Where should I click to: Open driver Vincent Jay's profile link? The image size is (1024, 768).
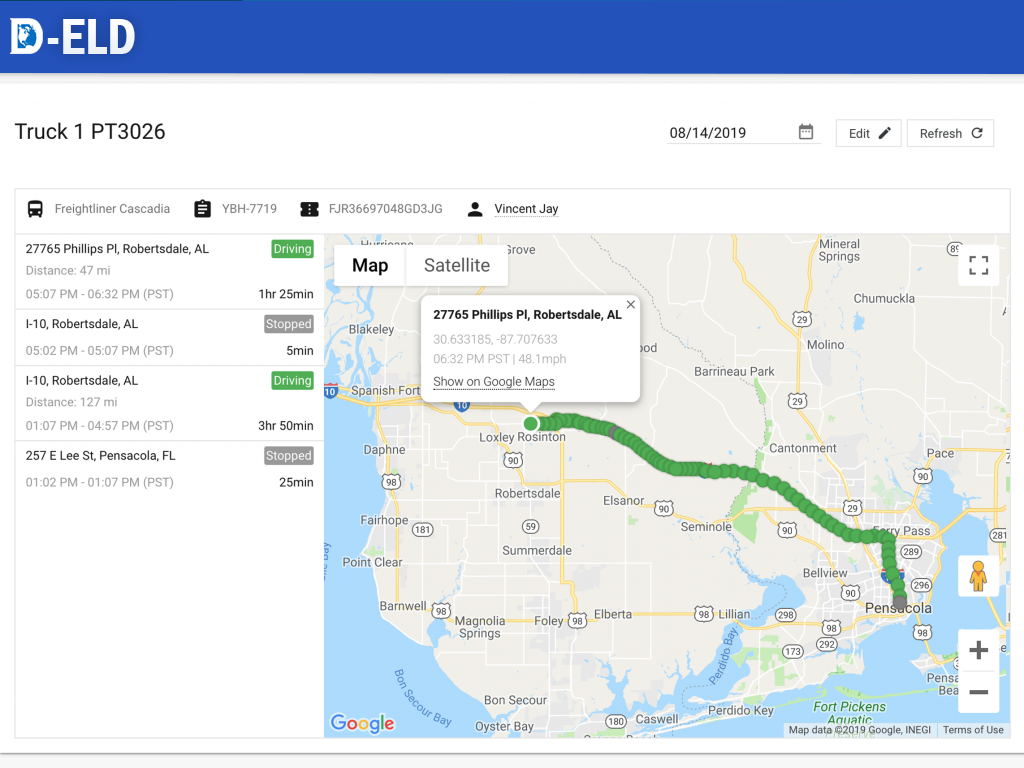pyautogui.click(x=526, y=209)
